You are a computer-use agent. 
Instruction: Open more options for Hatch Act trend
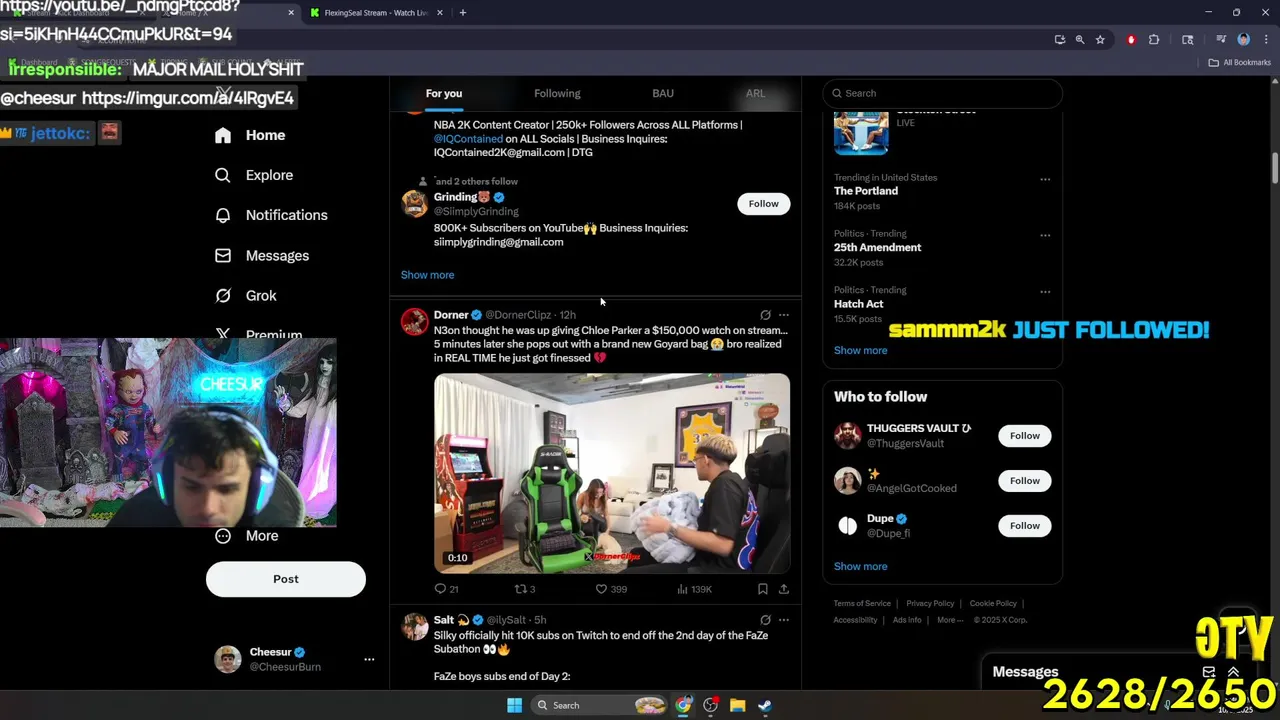pyautogui.click(x=1045, y=292)
